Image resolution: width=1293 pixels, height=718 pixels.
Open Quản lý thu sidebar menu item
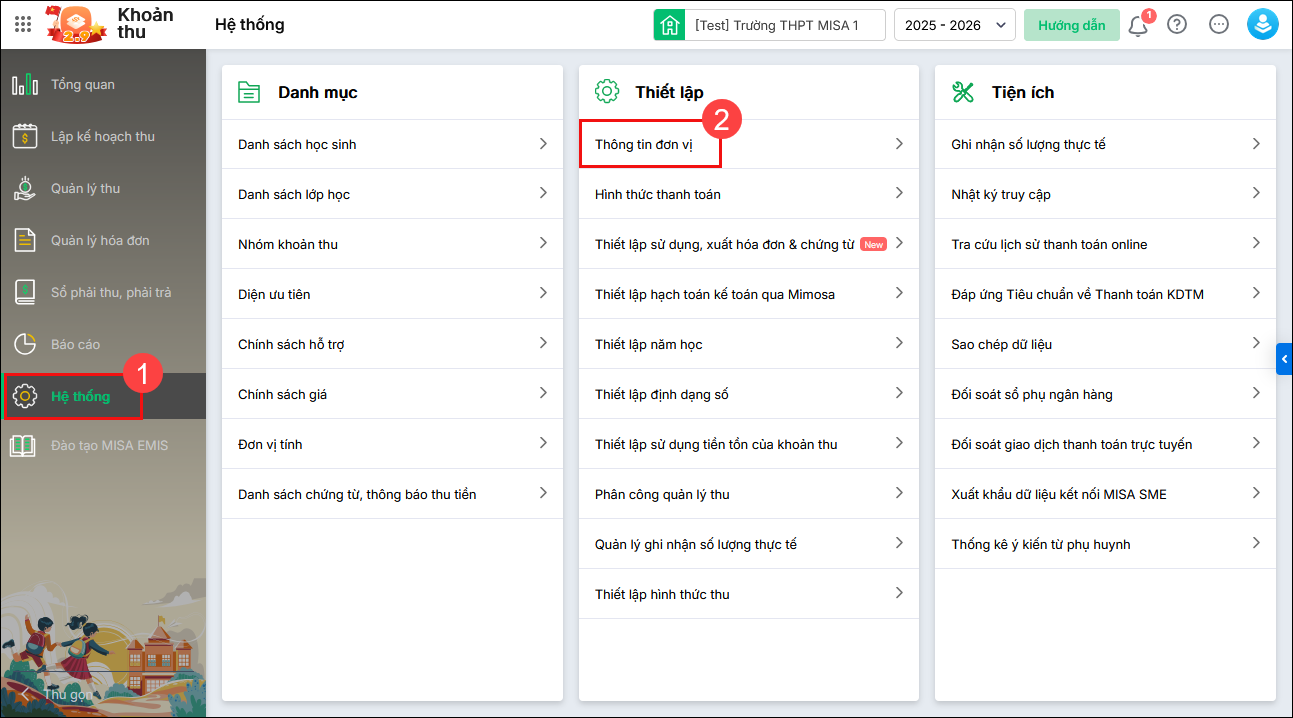(x=86, y=188)
